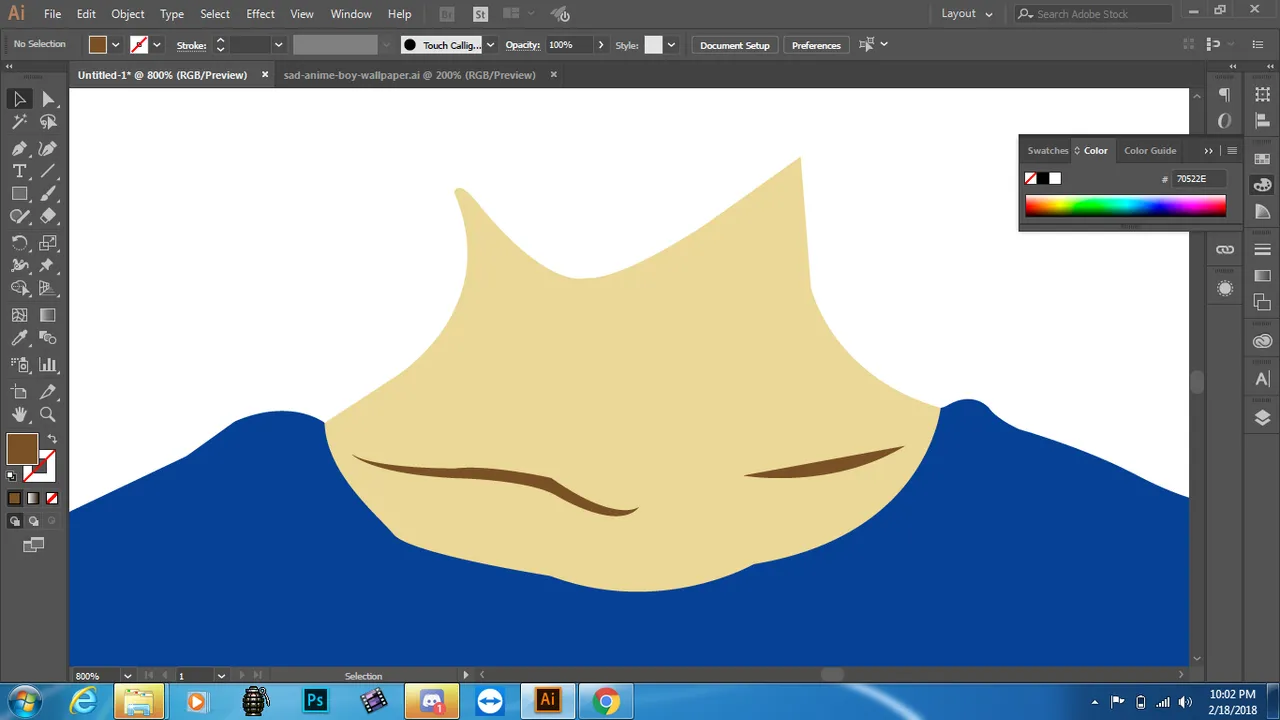Viewport: 1280px width, 720px height.
Task: Swap fill and stroke arrows
Action: (x=51, y=439)
